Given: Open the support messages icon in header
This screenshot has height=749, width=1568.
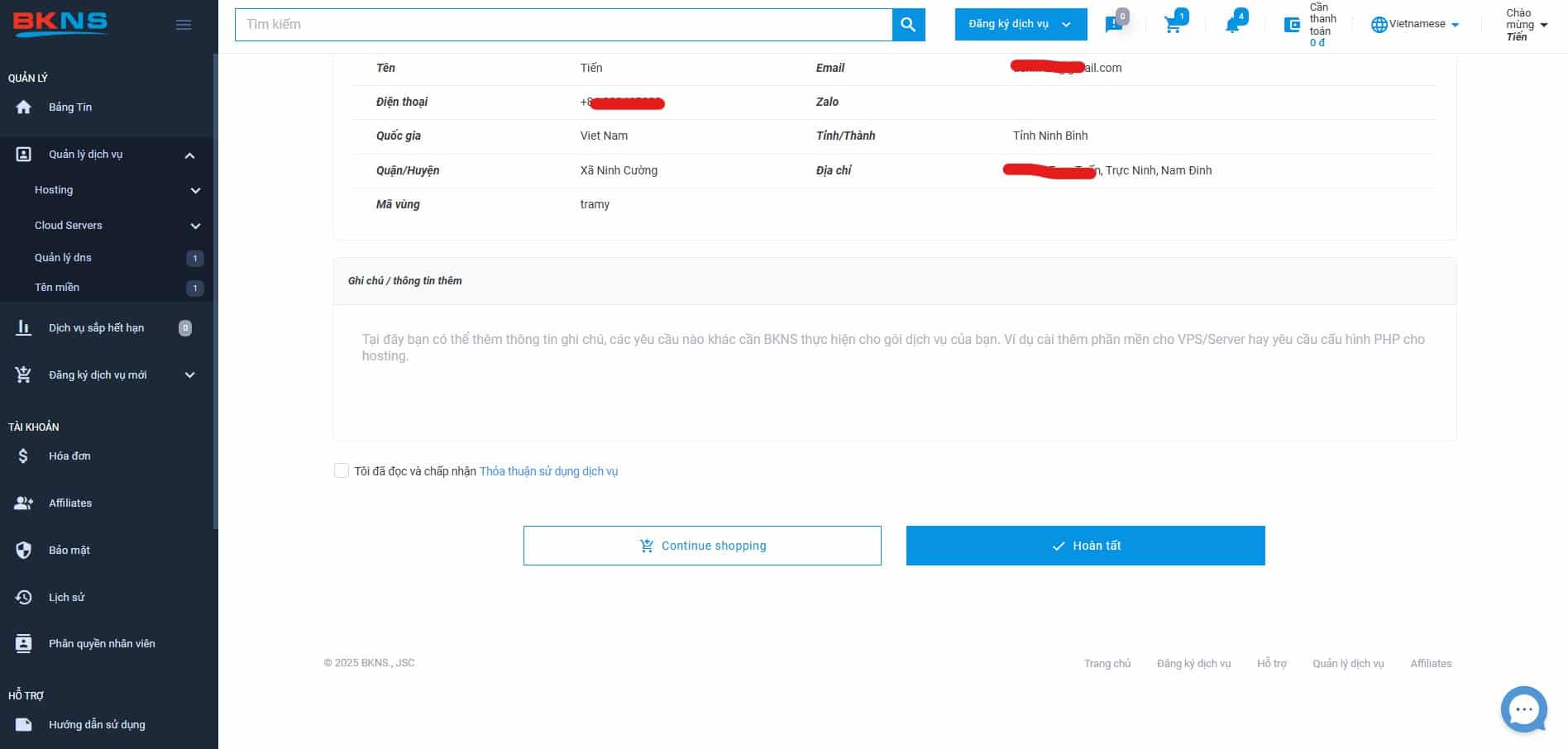Looking at the screenshot, I should pyautogui.click(x=1114, y=25).
